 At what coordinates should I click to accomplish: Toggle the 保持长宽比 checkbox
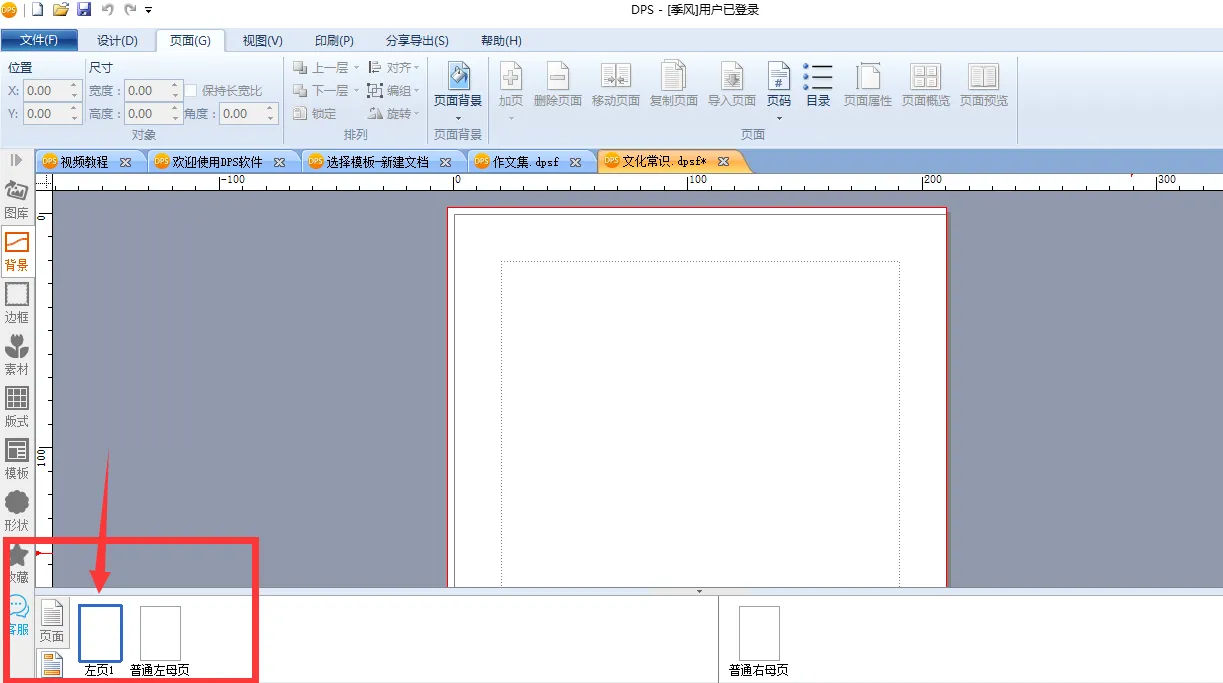191,91
